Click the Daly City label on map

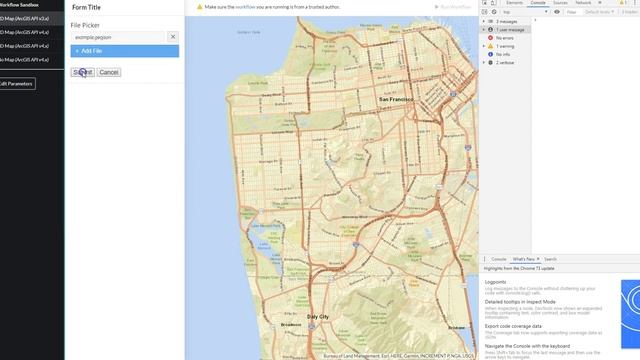(x=318, y=317)
